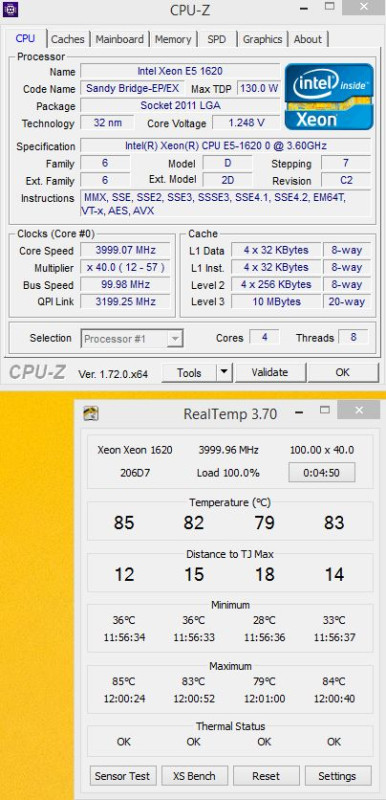
Task: Click the Bus Speed value 99.98 MHz
Action: 125,285
